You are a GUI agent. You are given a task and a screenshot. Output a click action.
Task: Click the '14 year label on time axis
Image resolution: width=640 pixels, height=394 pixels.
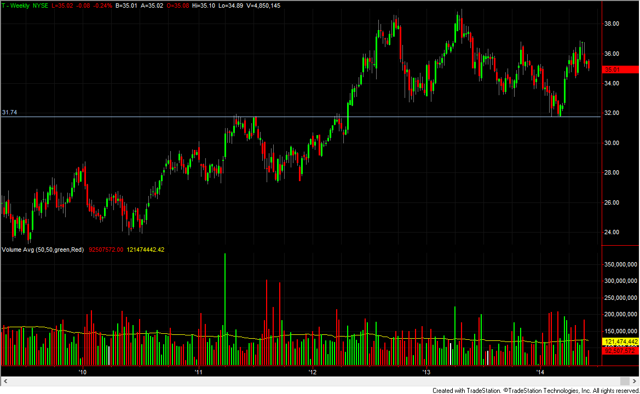540,372
